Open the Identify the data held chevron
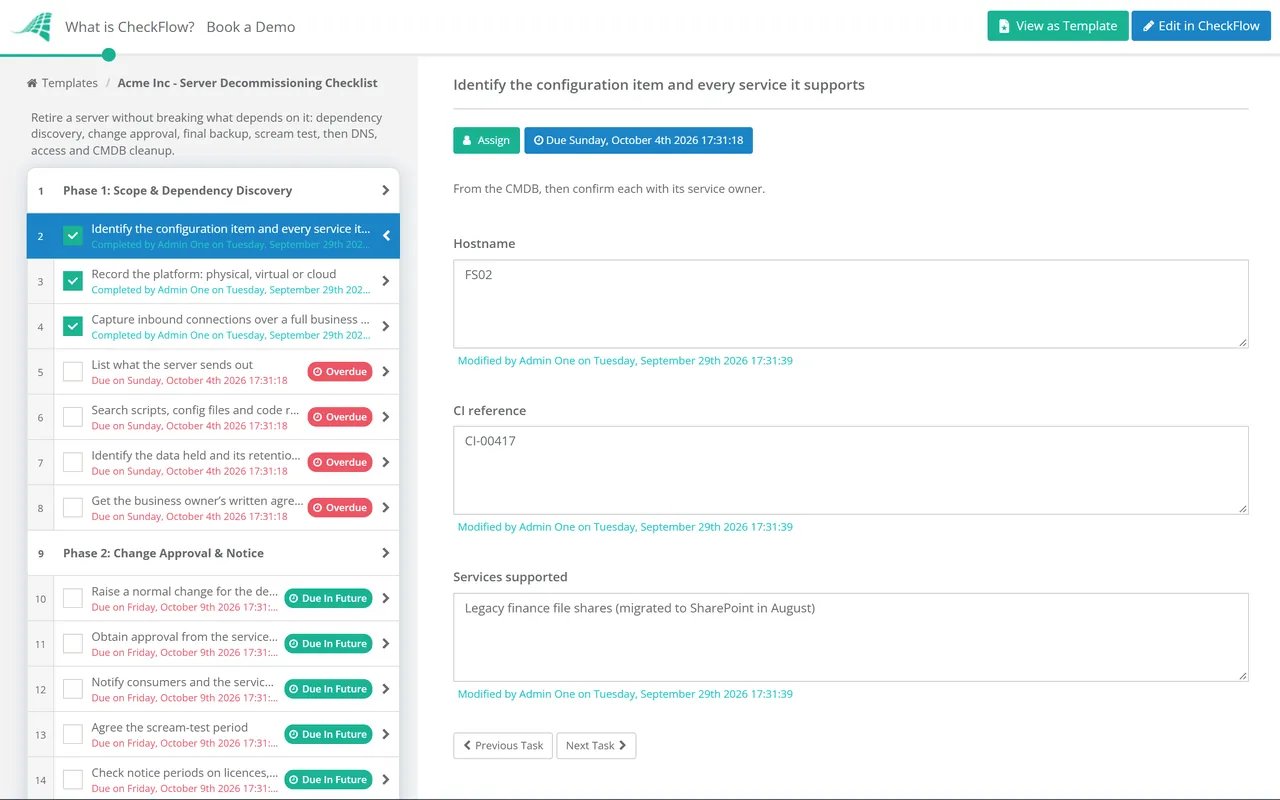This screenshot has height=800, width=1280. click(x=386, y=462)
